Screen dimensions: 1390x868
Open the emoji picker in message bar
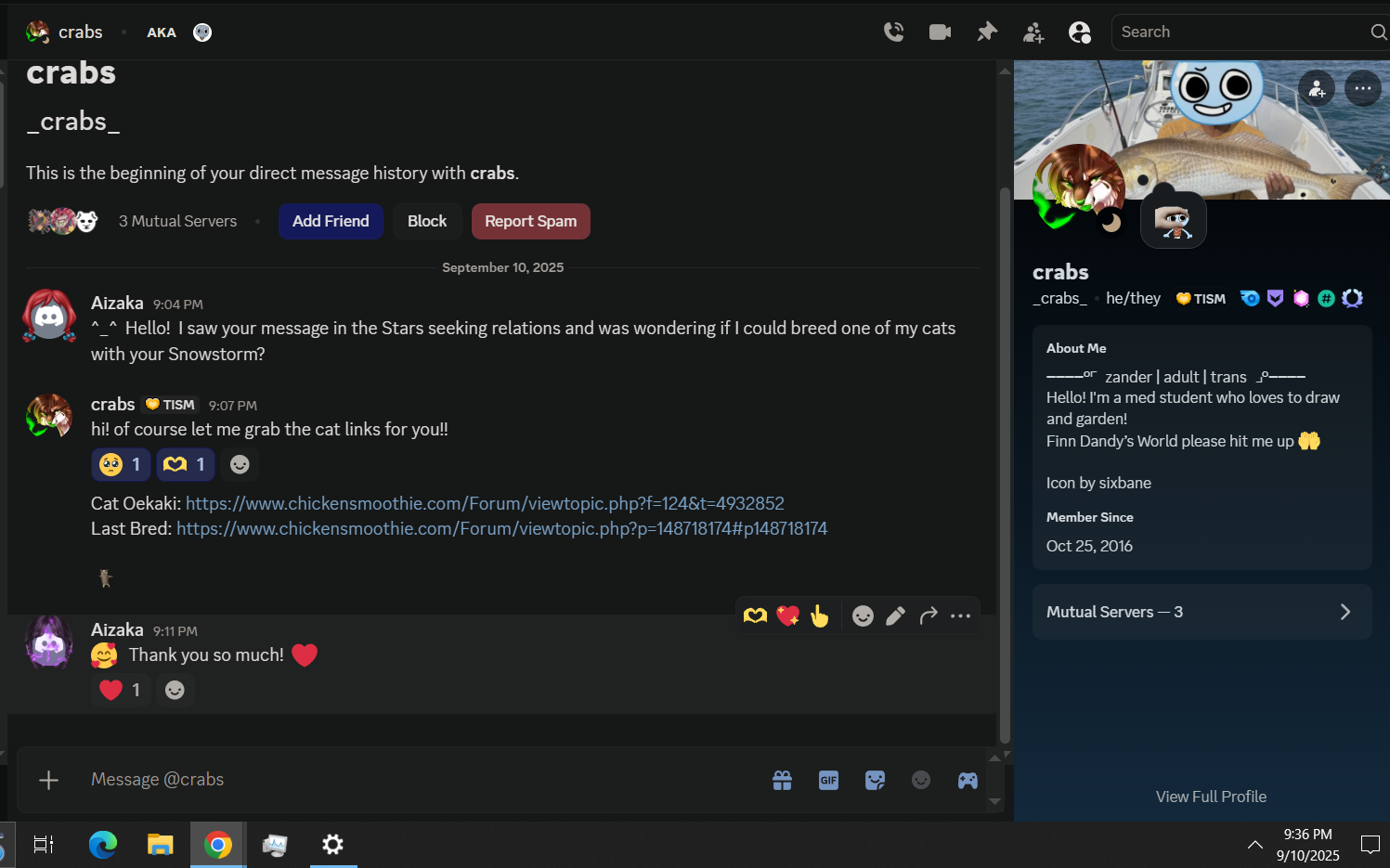point(921,780)
